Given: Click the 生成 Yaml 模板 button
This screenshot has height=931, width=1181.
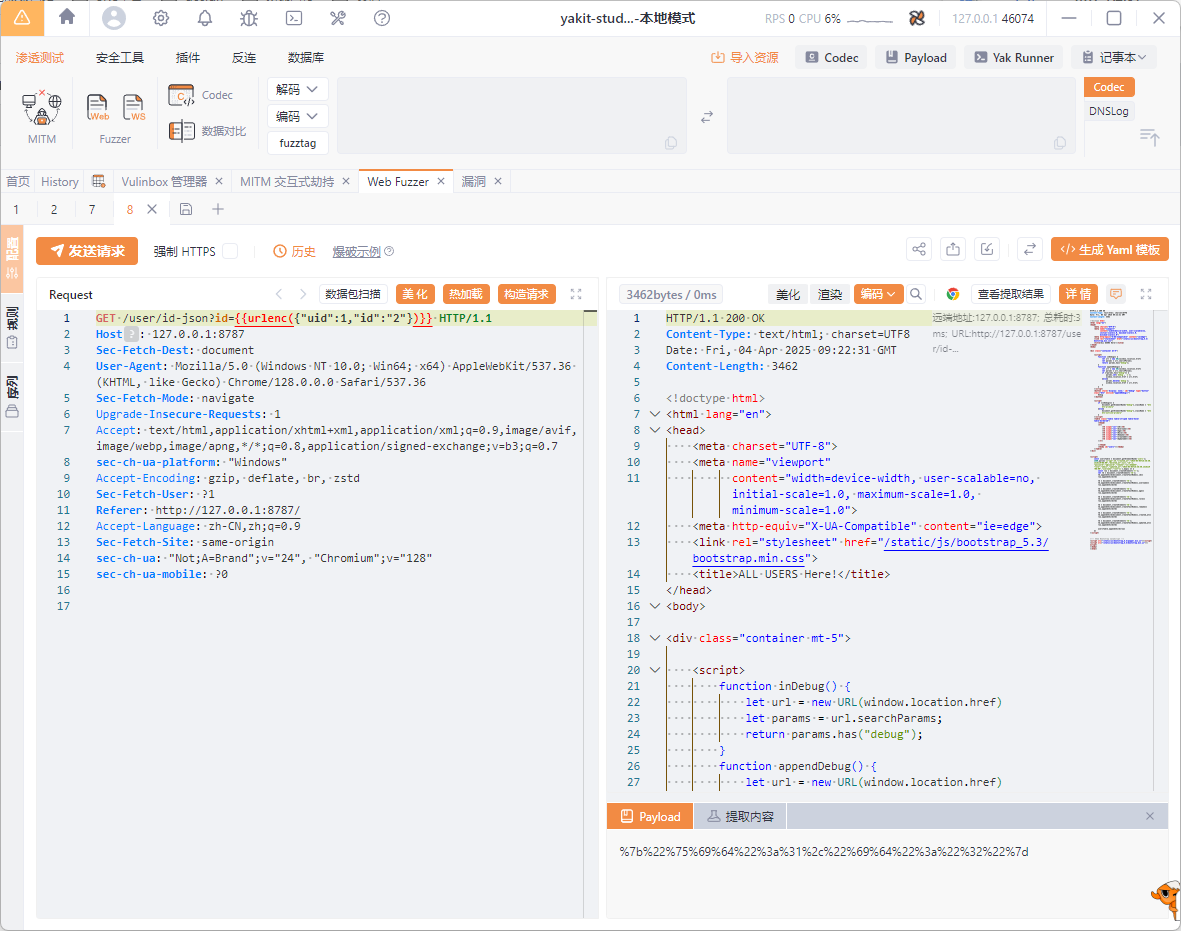Looking at the screenshot, I should coord(1109,250).
